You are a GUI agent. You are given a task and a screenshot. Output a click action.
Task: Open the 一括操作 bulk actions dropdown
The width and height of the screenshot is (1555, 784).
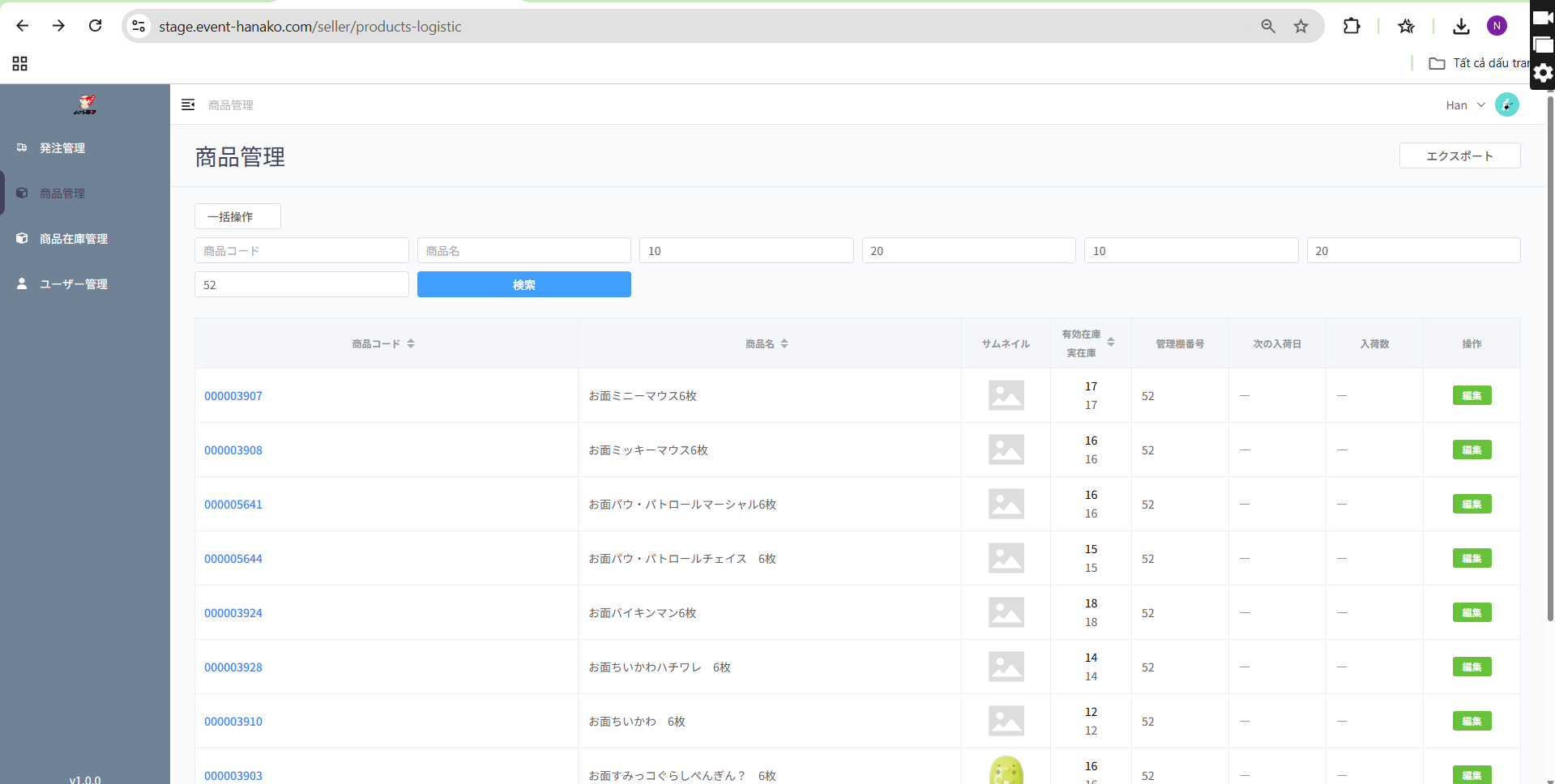237,216
